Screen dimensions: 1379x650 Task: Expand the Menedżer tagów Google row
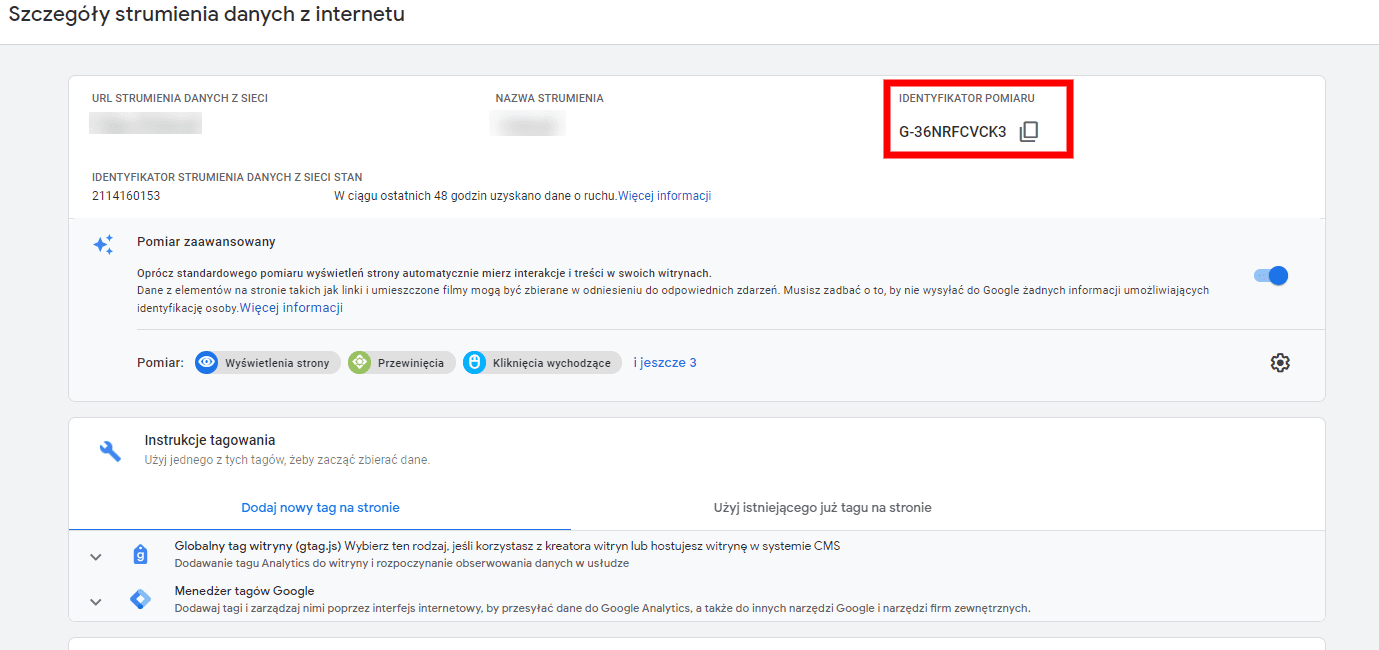click(95, 602)
